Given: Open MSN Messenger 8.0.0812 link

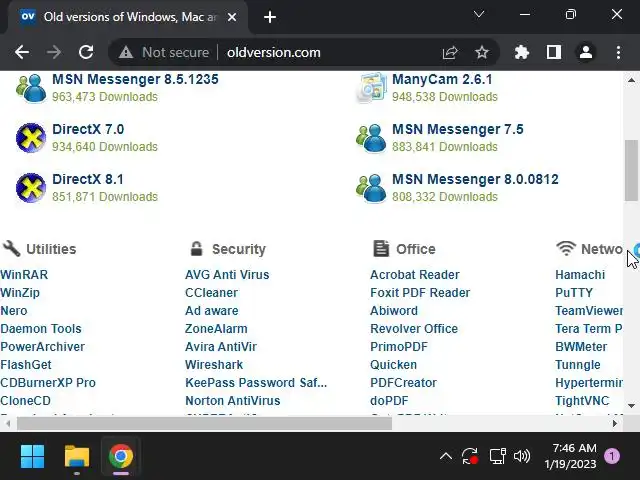Looking at the screenshot, I should coord(475,179).
